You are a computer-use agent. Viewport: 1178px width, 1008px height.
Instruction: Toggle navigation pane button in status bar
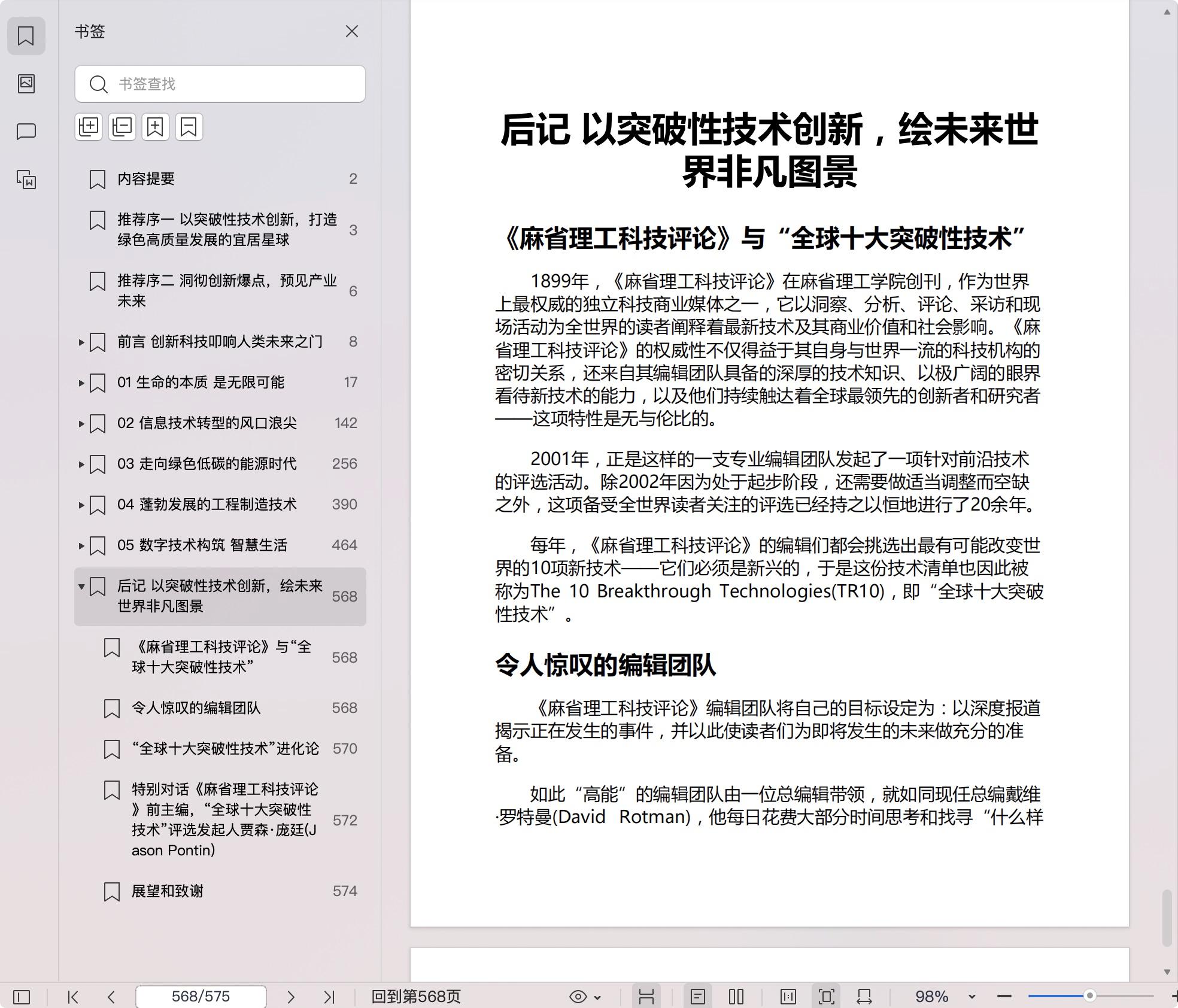tap(22, 997)
